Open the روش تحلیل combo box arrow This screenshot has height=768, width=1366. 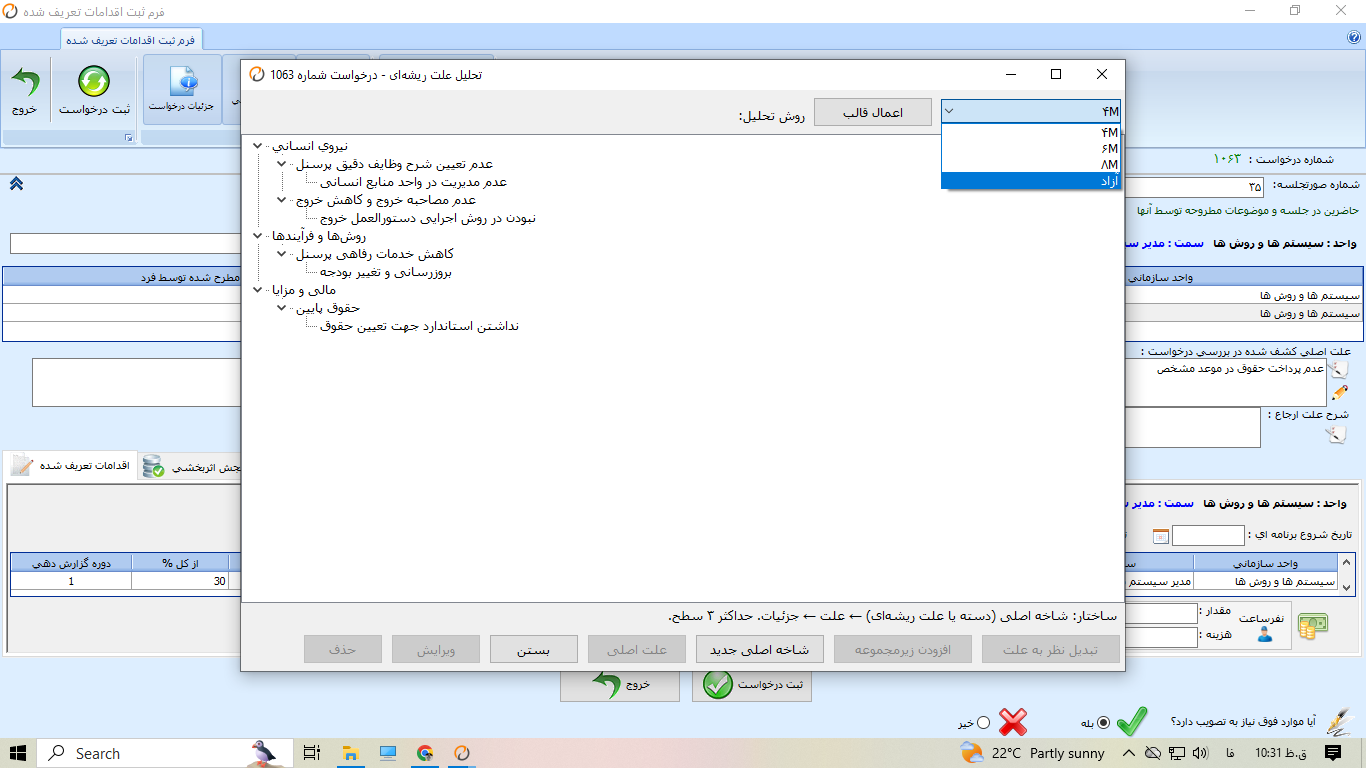950,111
